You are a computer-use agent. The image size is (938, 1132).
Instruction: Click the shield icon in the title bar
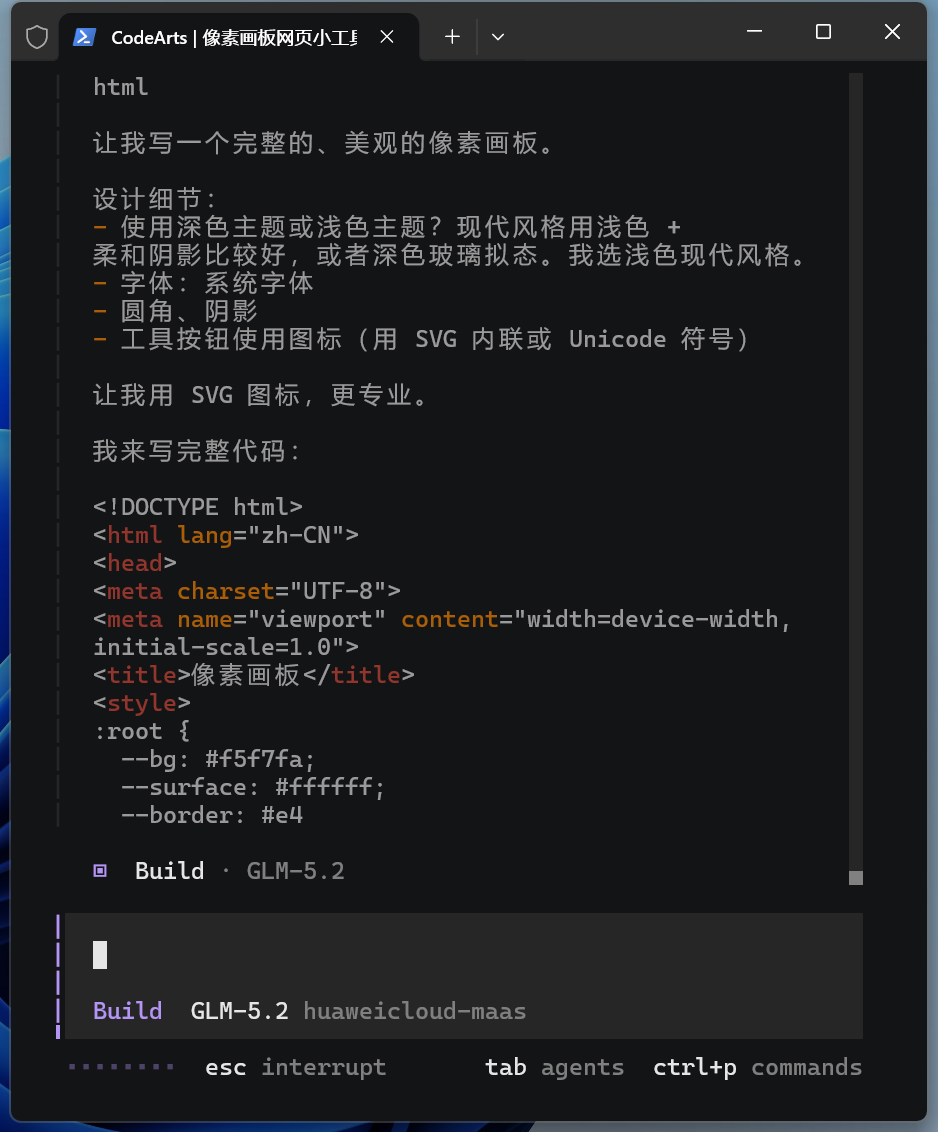tap(37, 37)
